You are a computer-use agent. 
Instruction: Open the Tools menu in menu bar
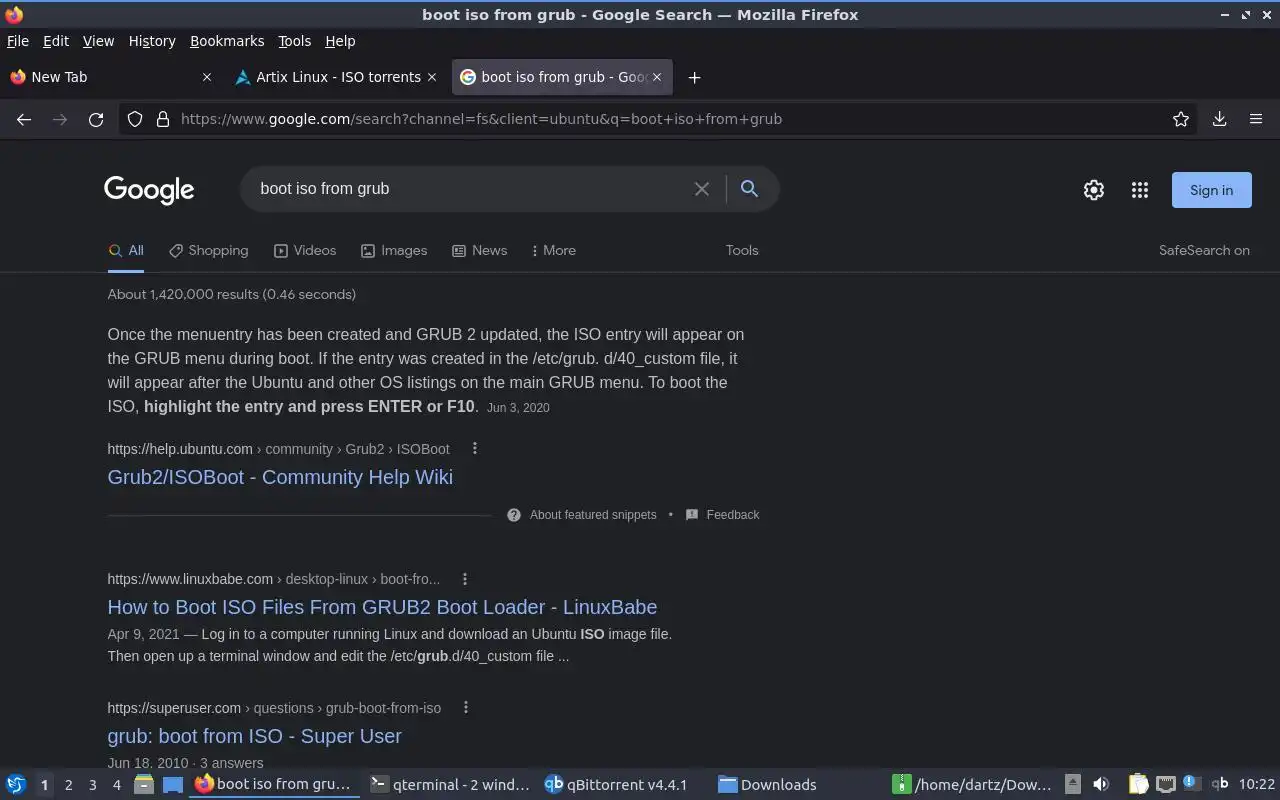294,41
